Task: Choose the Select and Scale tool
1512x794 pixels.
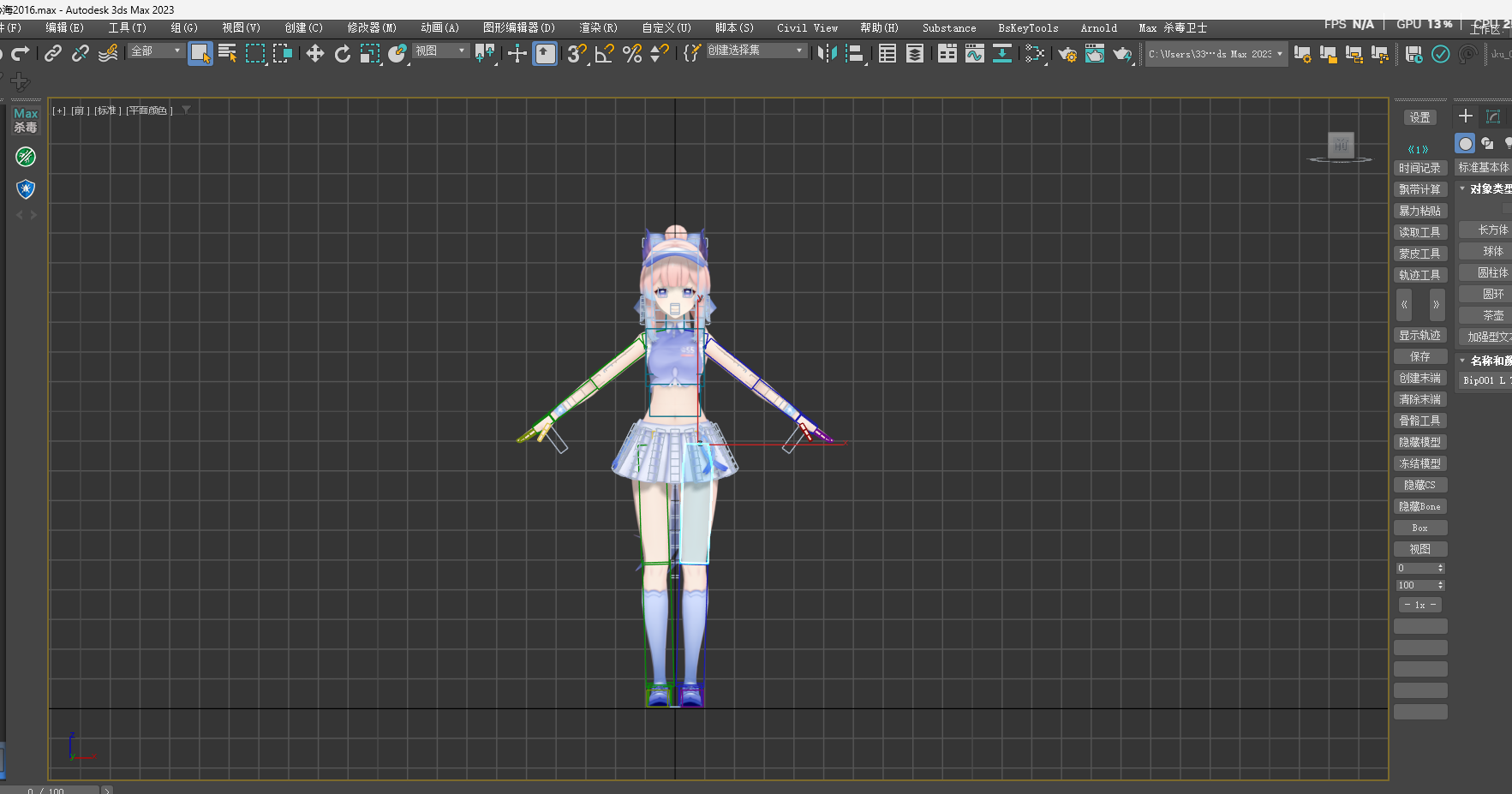Action: pyautogui.click(x=370, y=54)
